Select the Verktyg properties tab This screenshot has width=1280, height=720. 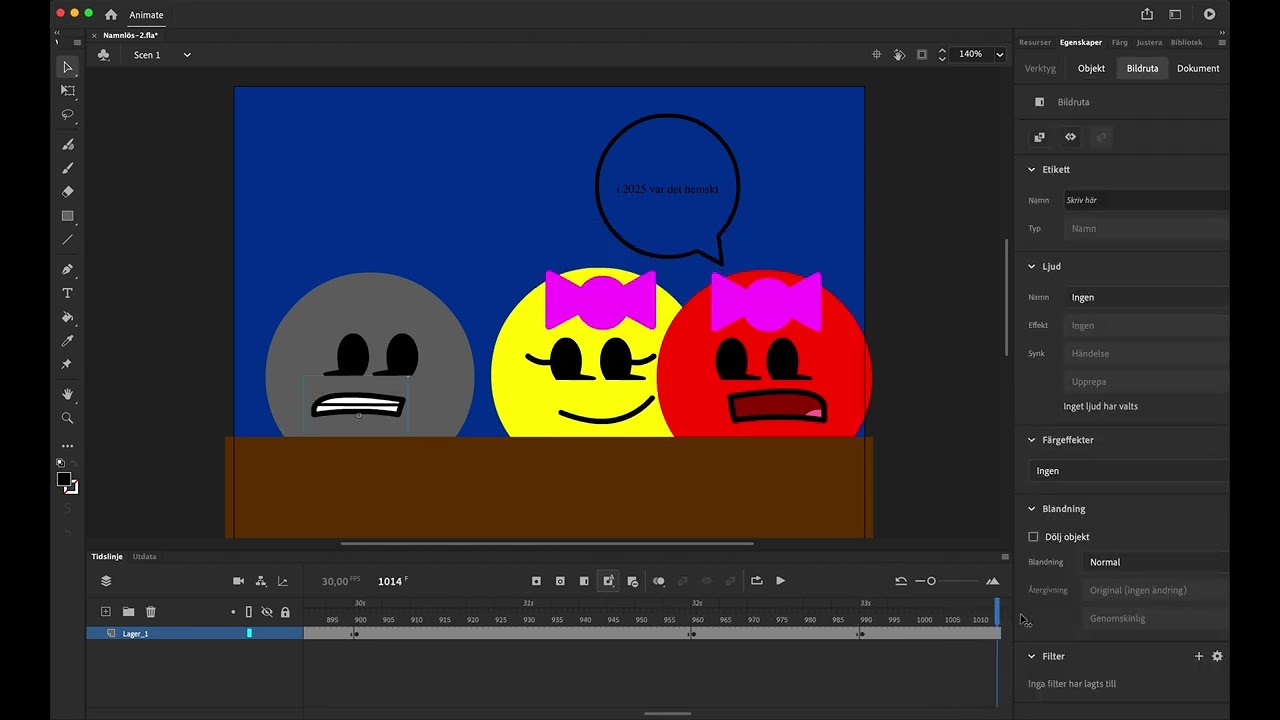pos(1040,68)
